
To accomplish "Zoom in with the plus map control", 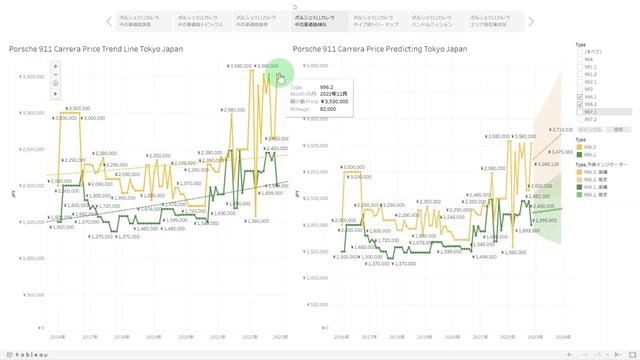I will click(56, 66).
